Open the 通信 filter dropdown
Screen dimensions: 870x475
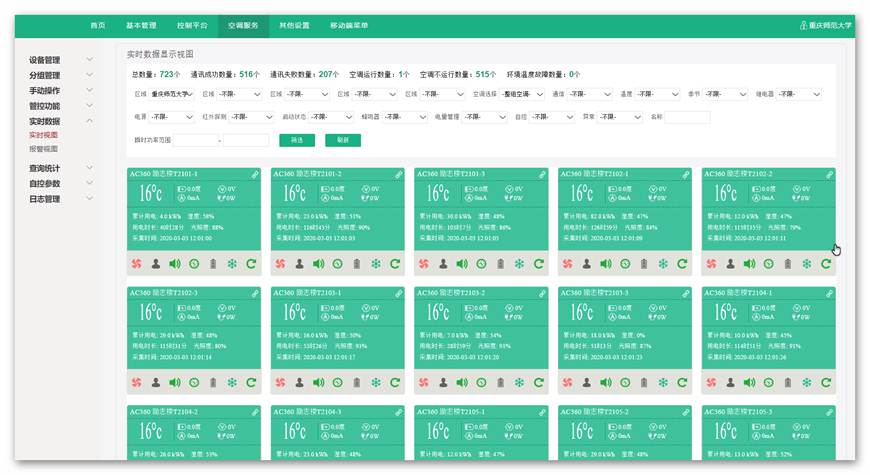[590, 94]
